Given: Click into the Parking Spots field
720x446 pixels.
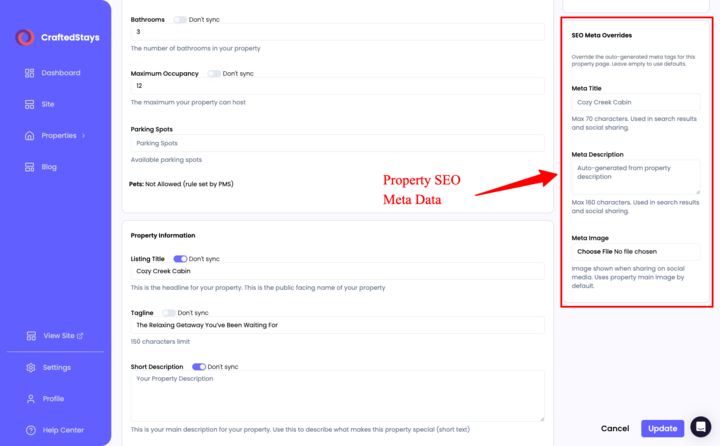Looking at the screenshot, I should [337, 143].
